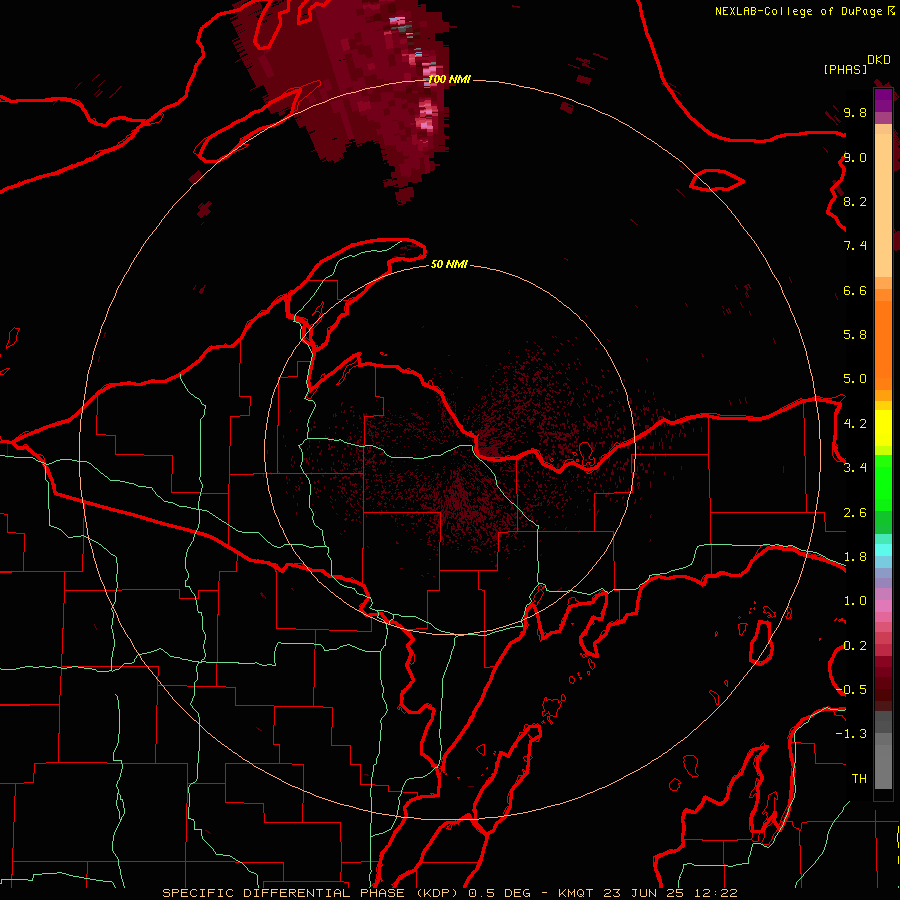Click the 3.4 scale value

coord(855,468)
